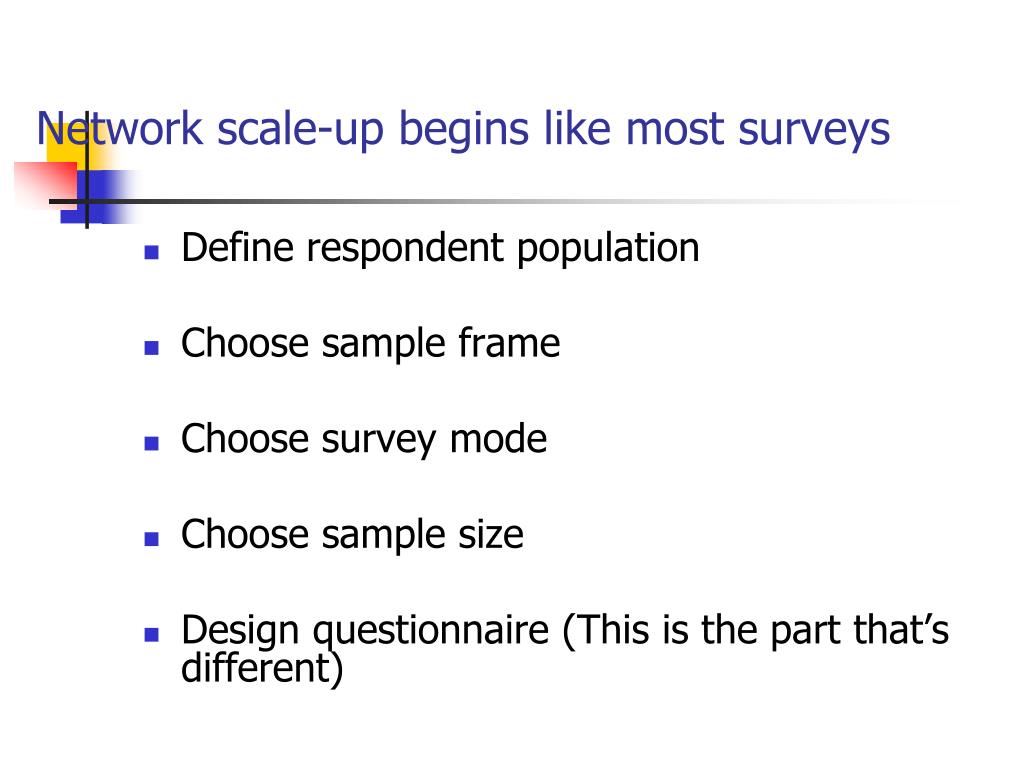Click the horizontal gradient divider line
Image resolution: width=1024 pixels, height=768 pixels.
(503, 201)
